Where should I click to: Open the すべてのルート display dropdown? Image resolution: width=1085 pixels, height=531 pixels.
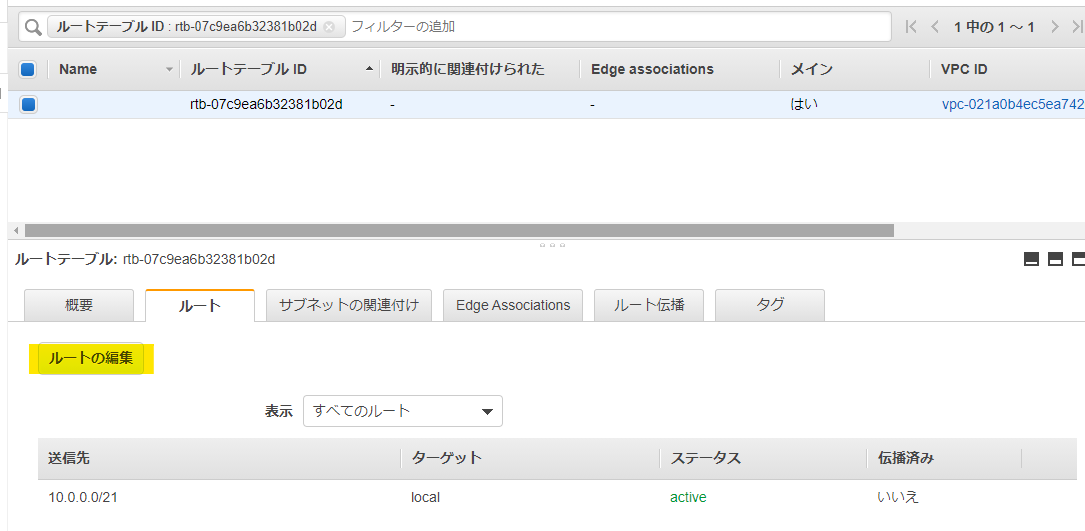pos(403,411)
